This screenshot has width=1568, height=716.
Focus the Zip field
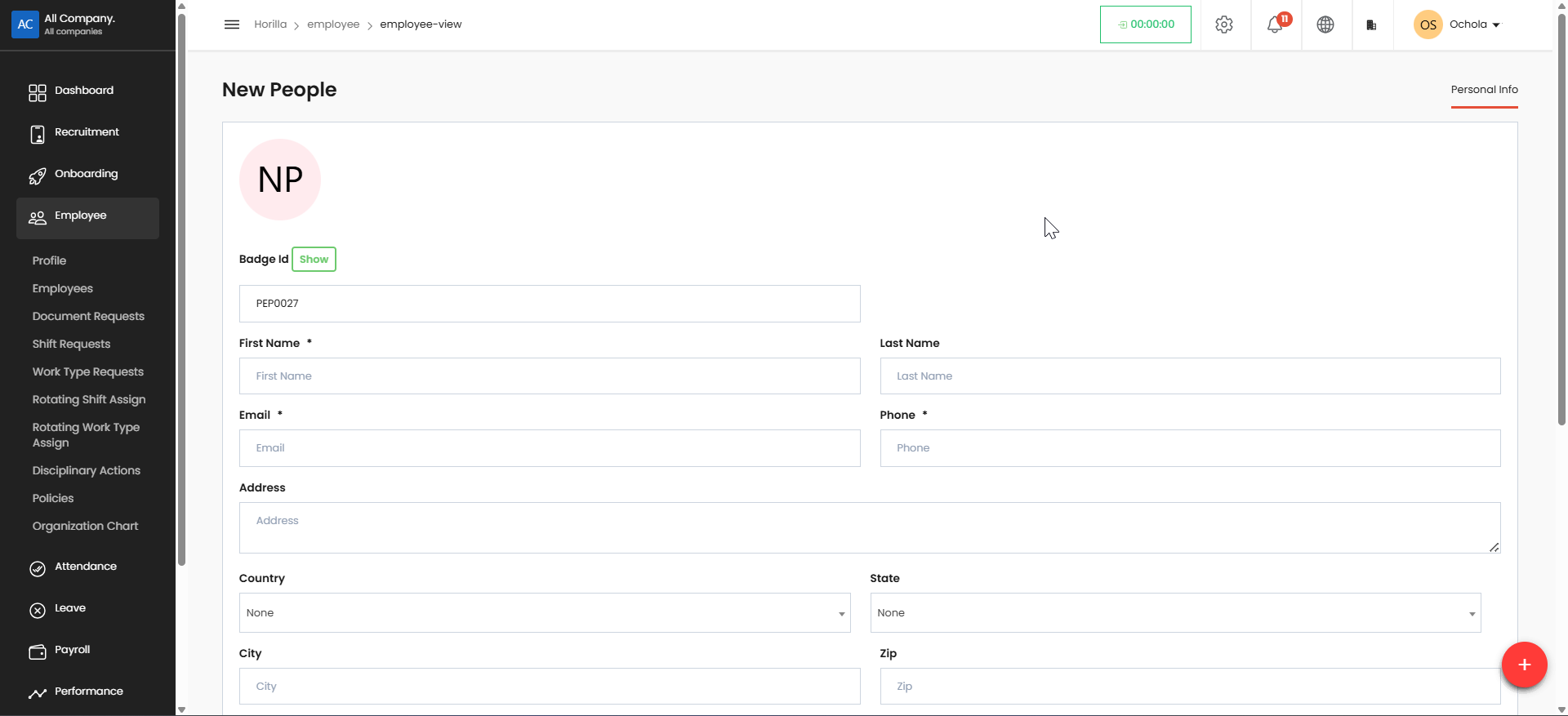[1190, 687]
